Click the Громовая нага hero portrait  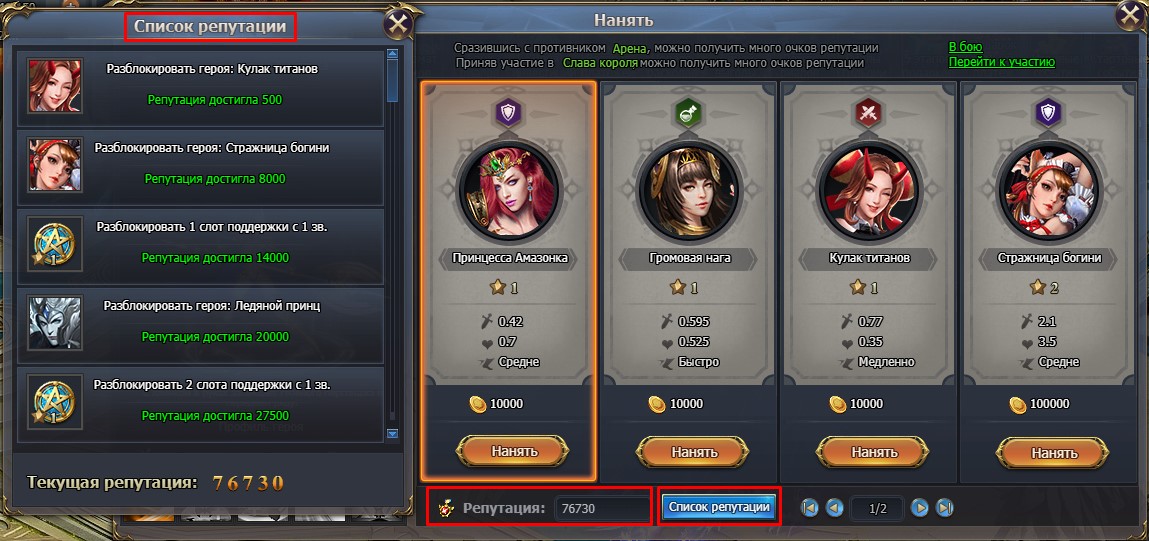689,192
